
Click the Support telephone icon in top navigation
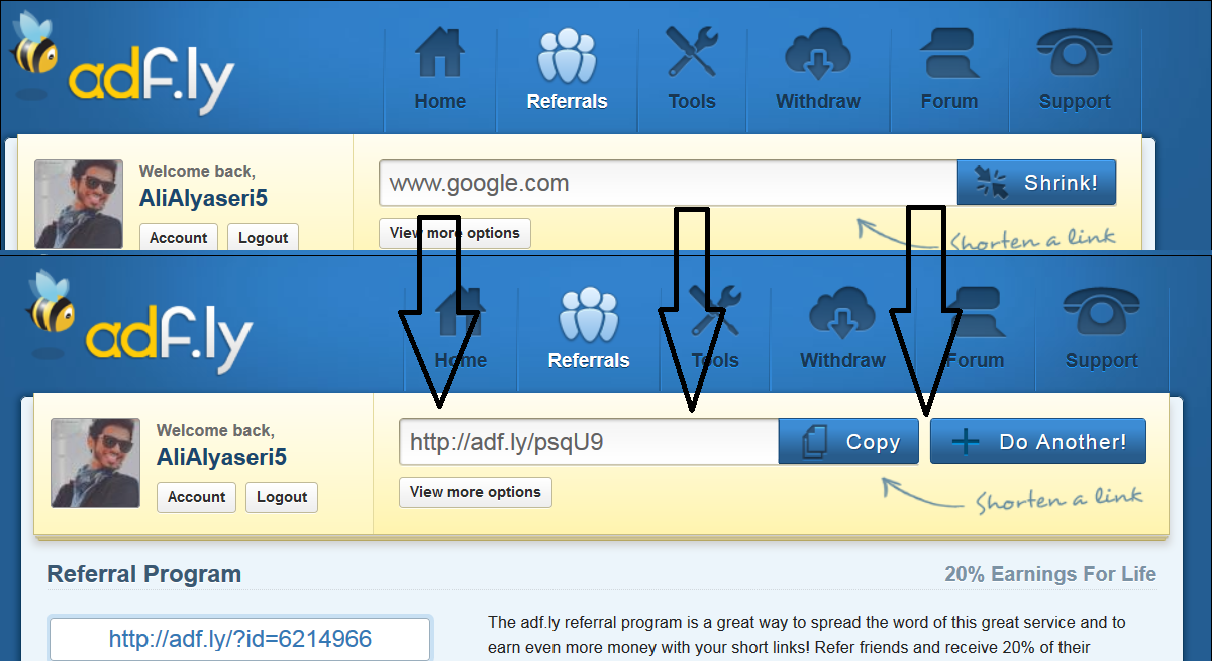coord(1075,53)
